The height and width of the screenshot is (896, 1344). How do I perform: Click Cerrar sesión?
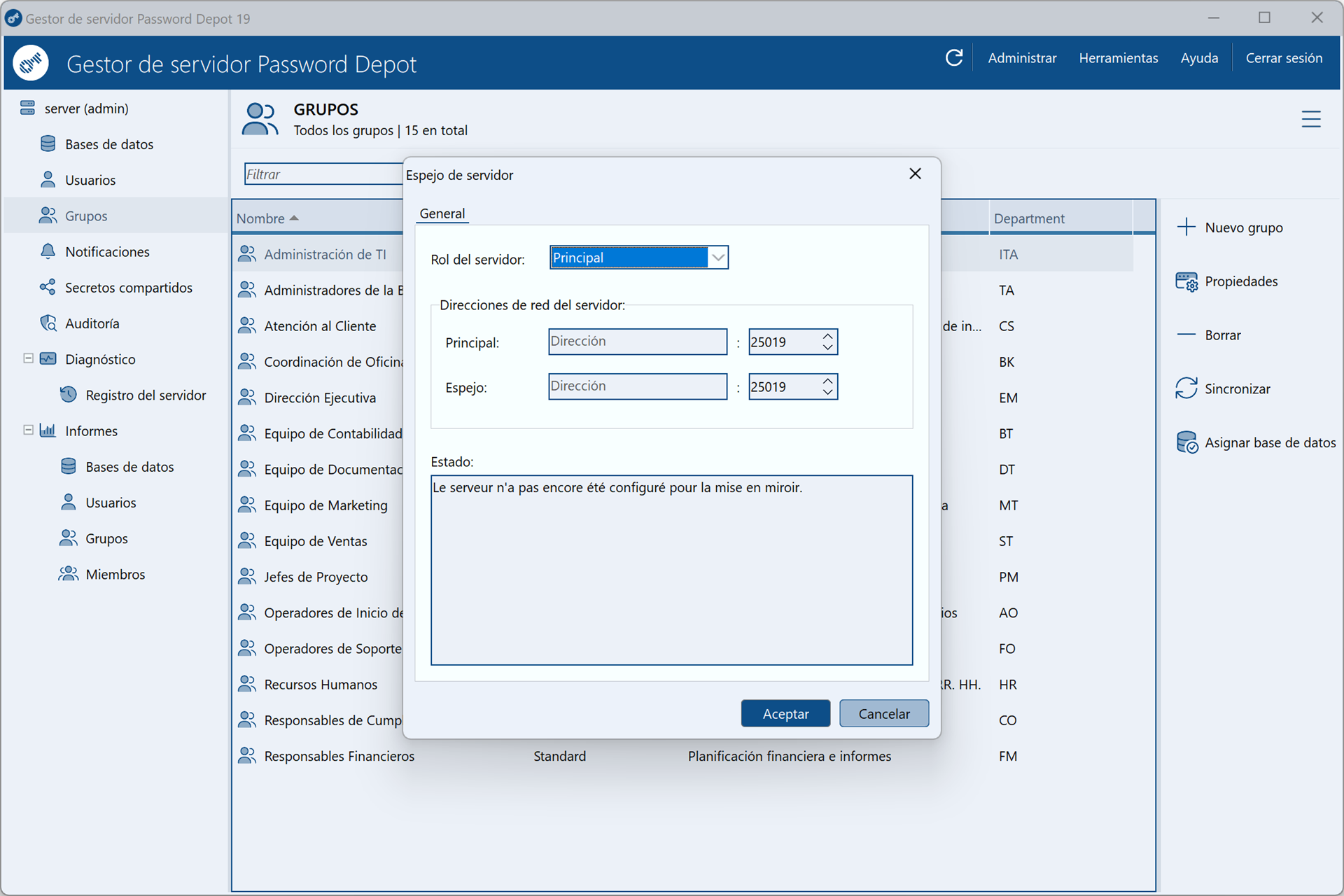tap(1284, 58)
